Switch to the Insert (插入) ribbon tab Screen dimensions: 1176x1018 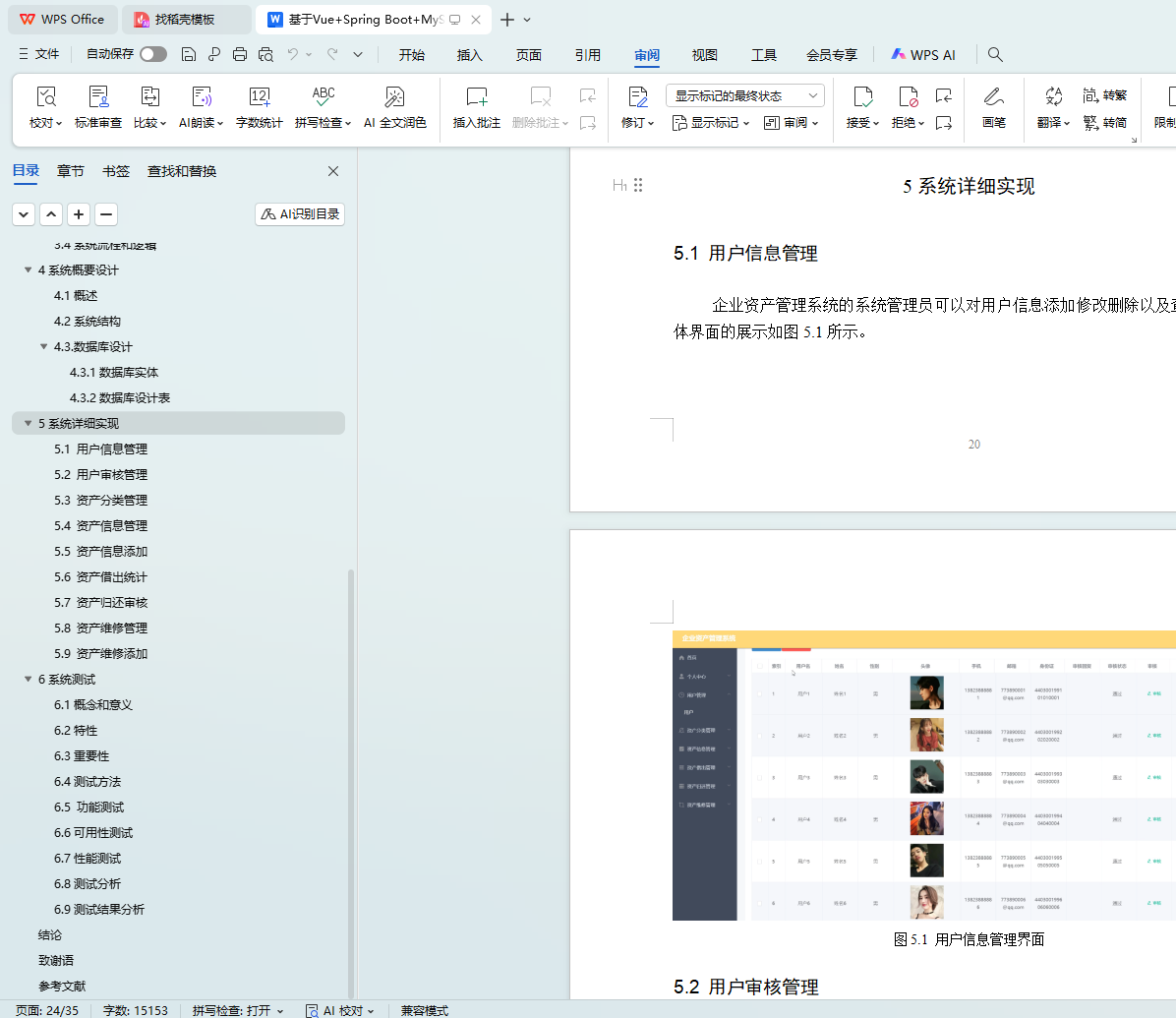(470, 55)
